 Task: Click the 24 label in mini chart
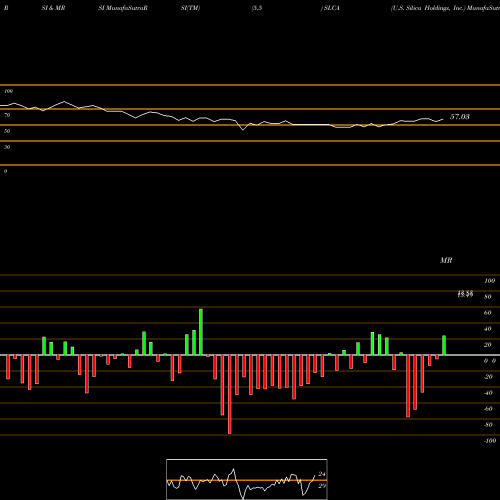[322, 474]
